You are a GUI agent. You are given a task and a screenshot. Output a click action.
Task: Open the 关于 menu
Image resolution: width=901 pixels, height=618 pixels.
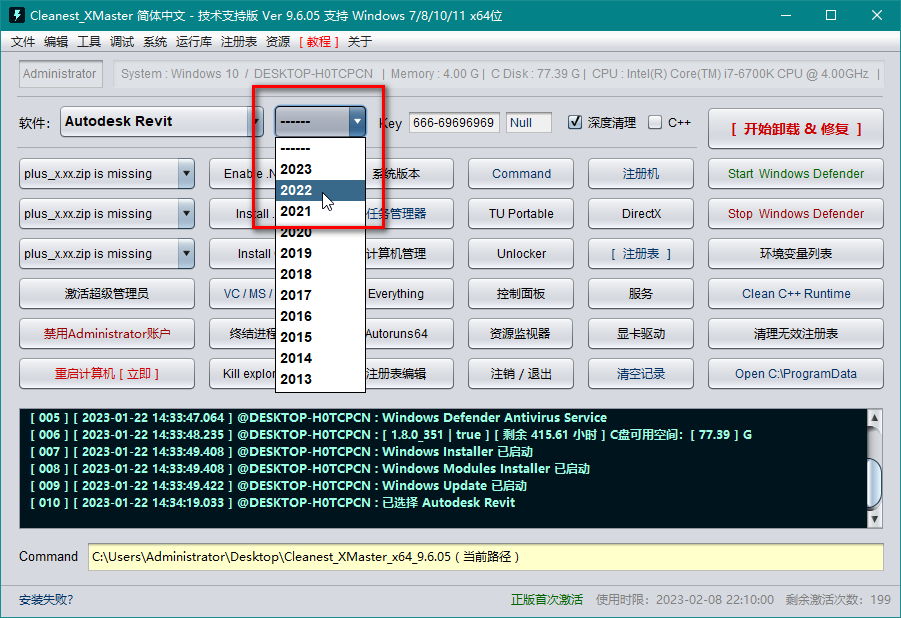pyautogui.click(x=360, y=41)
